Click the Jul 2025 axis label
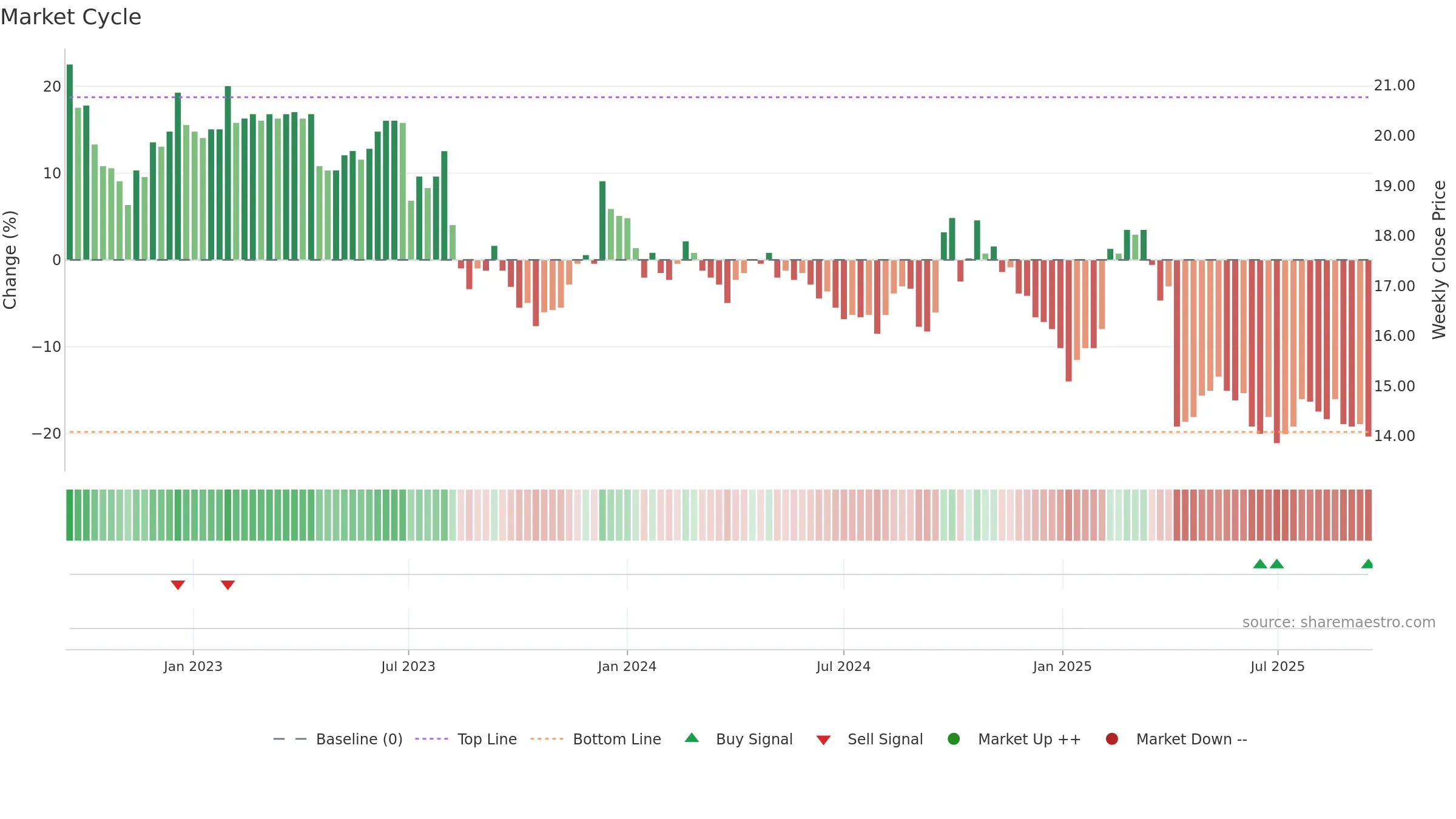This screenshot has height=819, width=1456. coord(1278,667)
